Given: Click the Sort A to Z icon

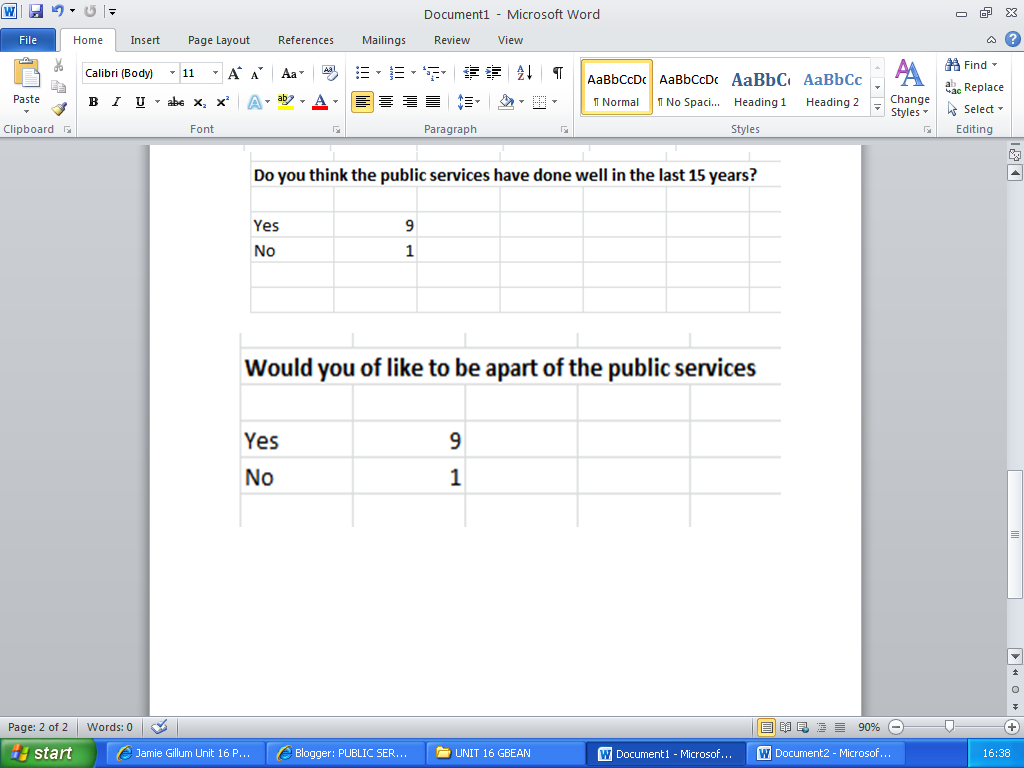Looking at the screenshot, I should (524, 72).
